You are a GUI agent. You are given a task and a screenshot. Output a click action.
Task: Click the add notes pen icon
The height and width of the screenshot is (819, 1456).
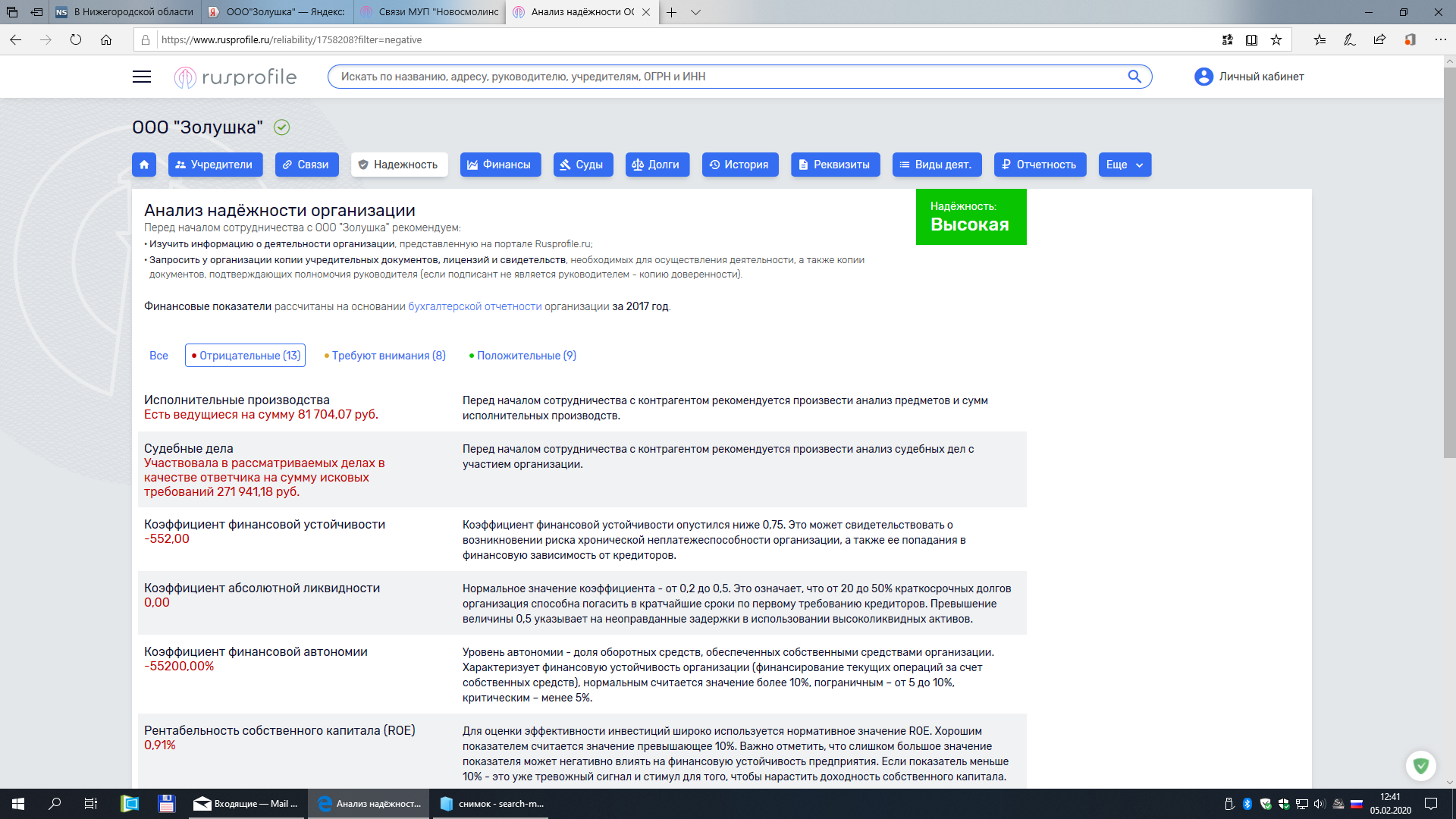[x=1350, y=39]
